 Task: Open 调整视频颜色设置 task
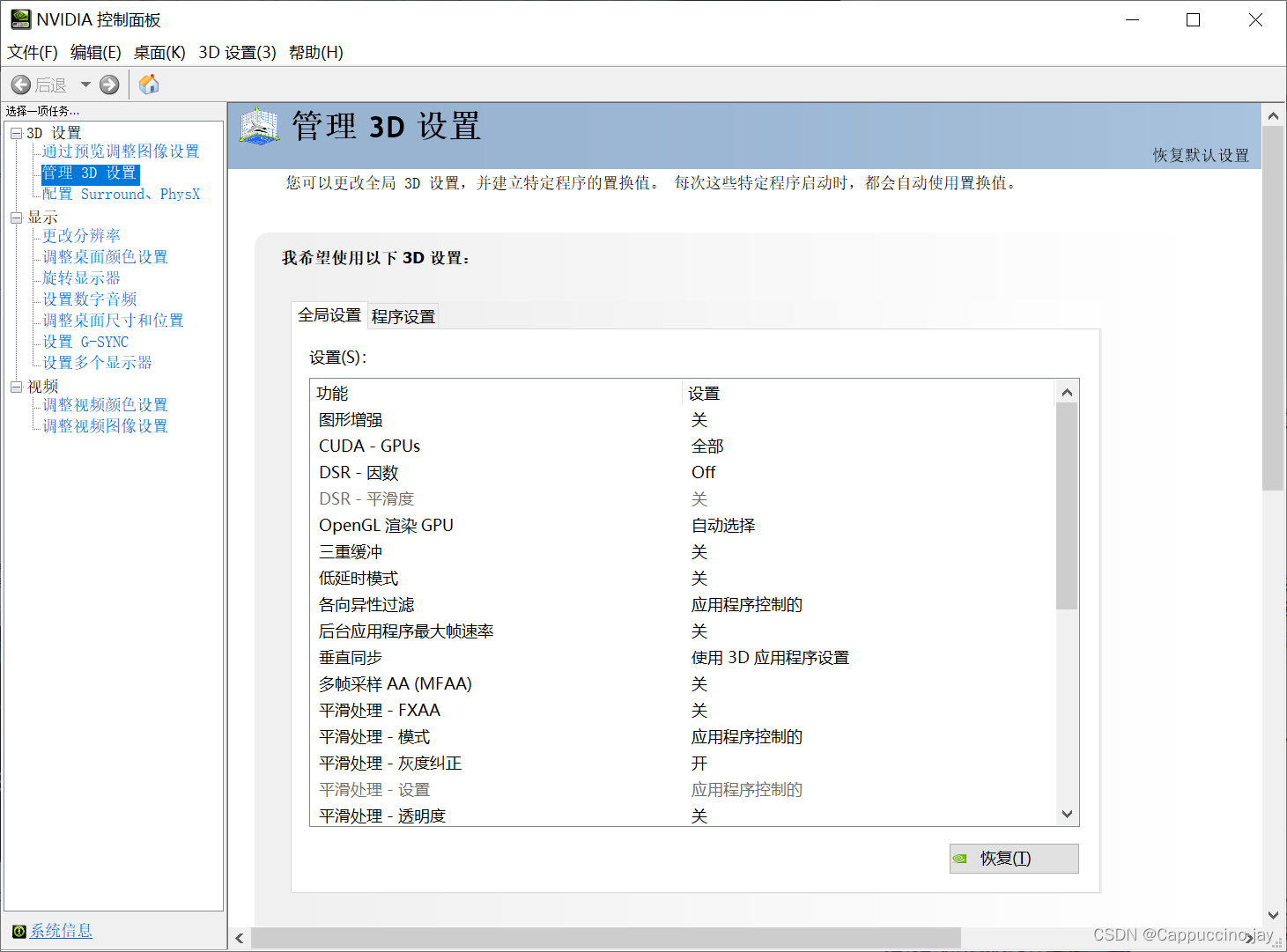[x=105, y=405]
